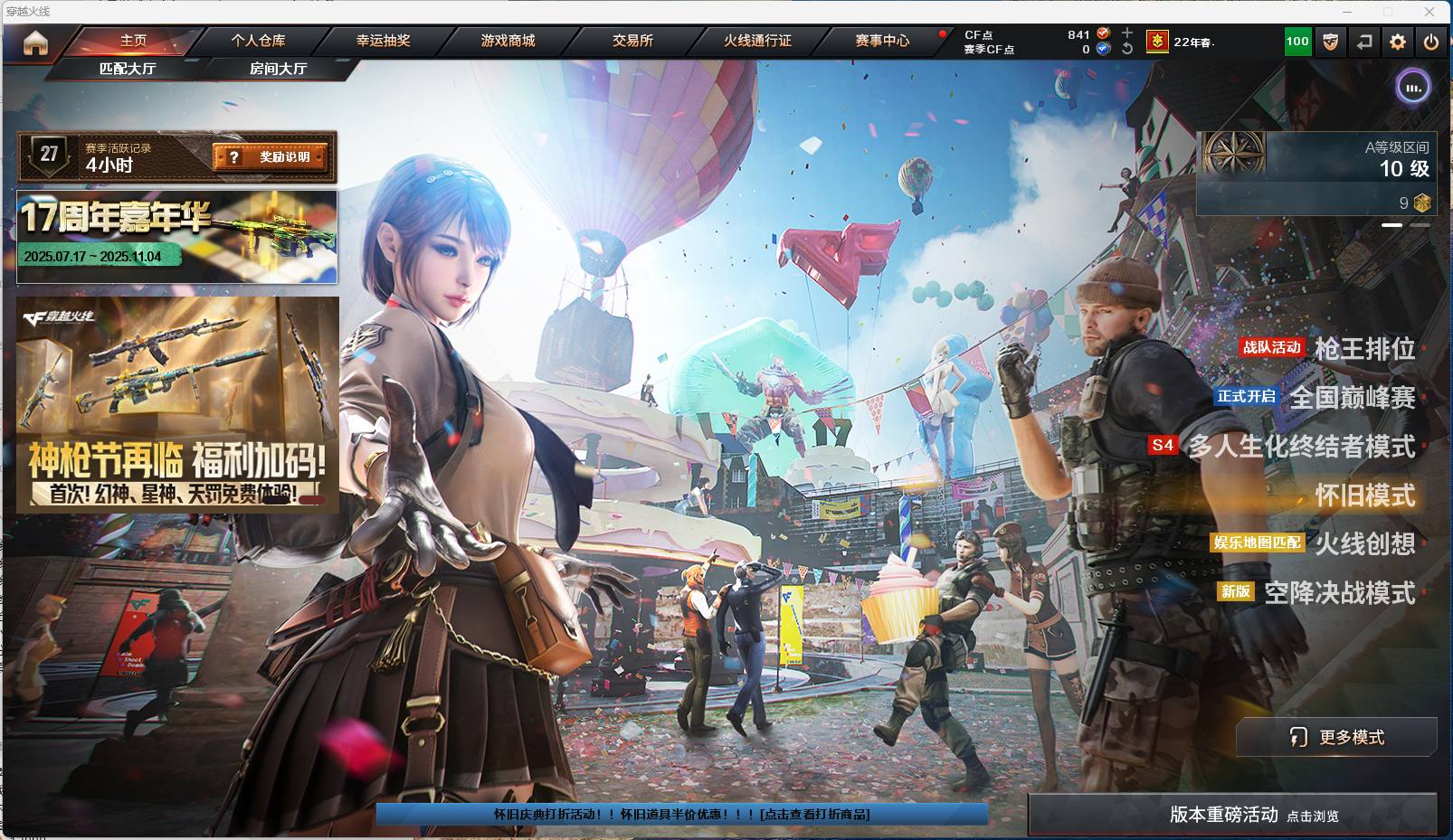The height and width of the screenshot is (840, 1453).
Task: Open the 游戏商城 tab
Action: (508, 41)
